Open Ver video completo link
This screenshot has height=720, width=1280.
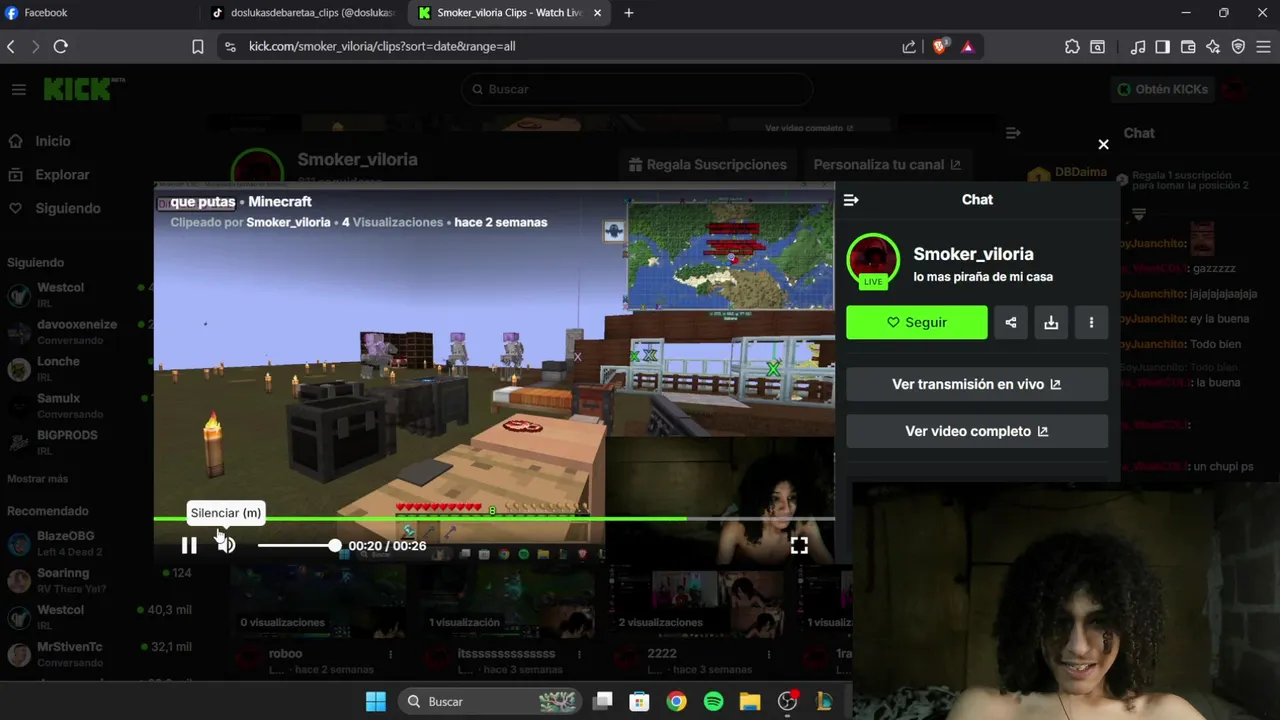977,431
